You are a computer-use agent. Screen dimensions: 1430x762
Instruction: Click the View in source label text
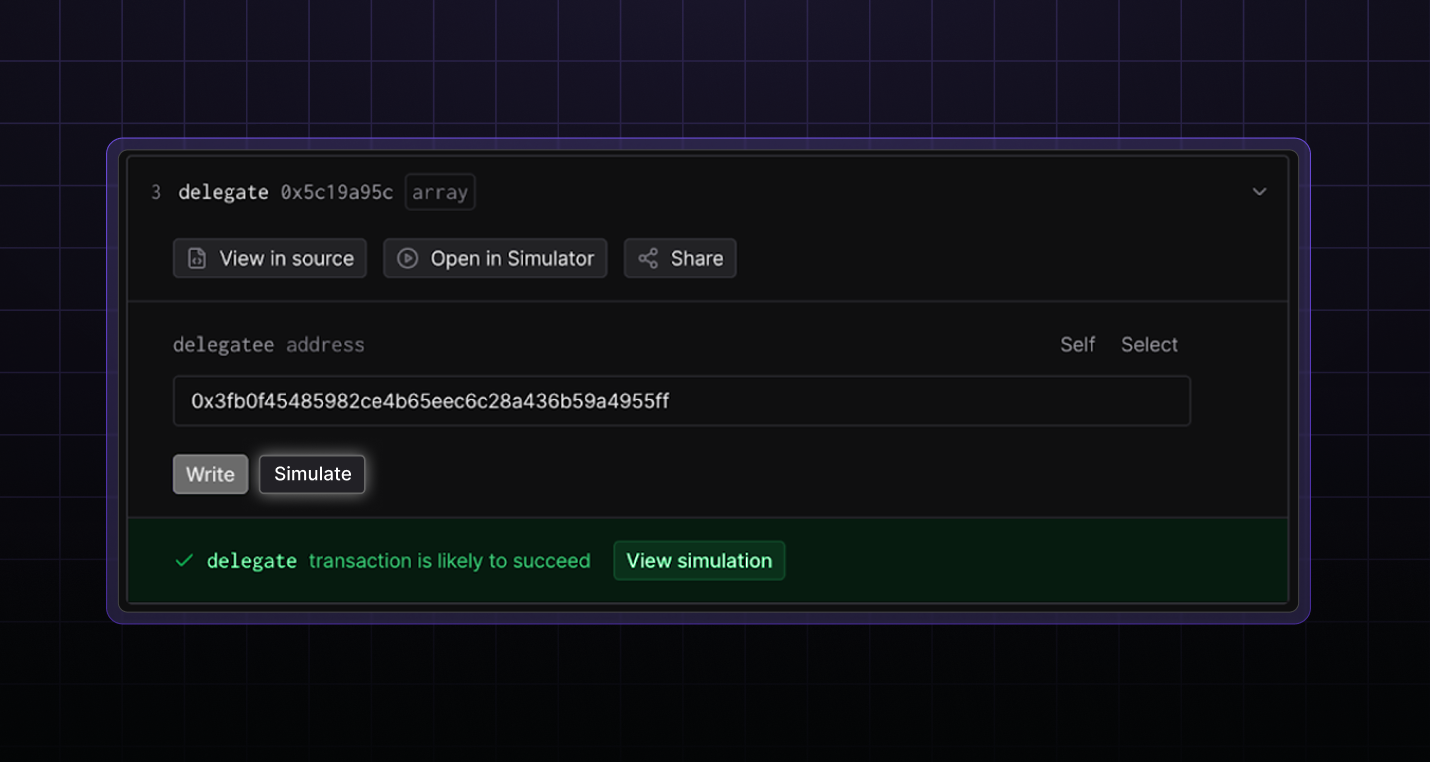click(x=286, y=258)
